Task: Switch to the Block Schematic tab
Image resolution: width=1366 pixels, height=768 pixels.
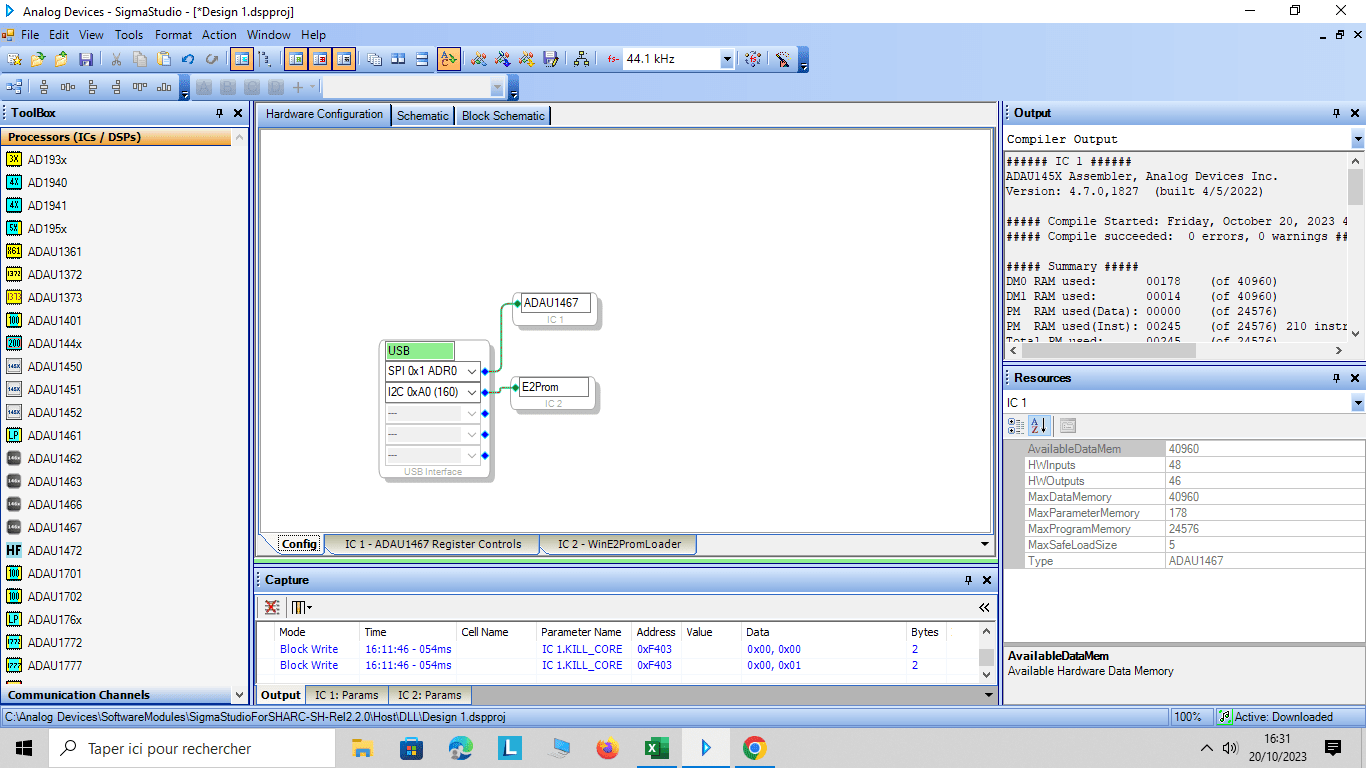Action: pyautogui.click(x=503, y=116)
